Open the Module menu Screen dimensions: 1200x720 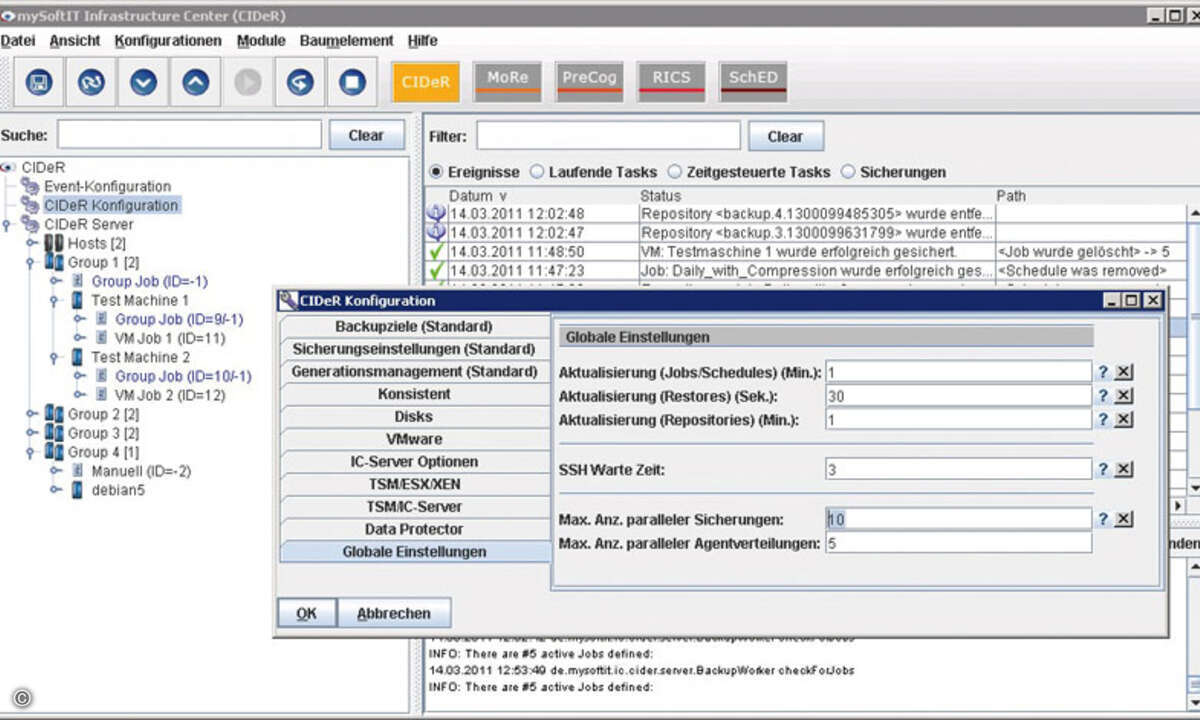pos(261,41)
